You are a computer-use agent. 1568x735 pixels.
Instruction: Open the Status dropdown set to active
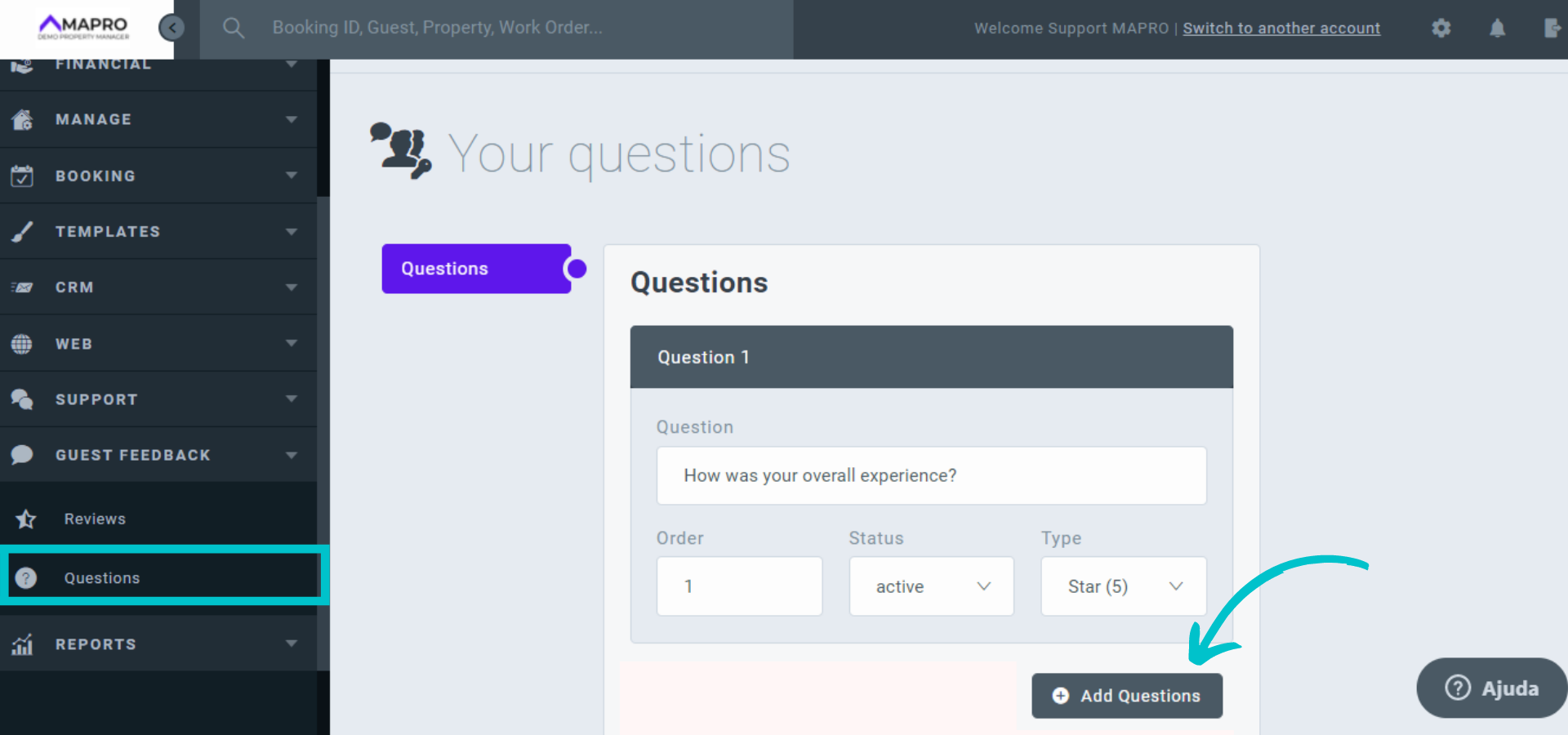[931, 586]
